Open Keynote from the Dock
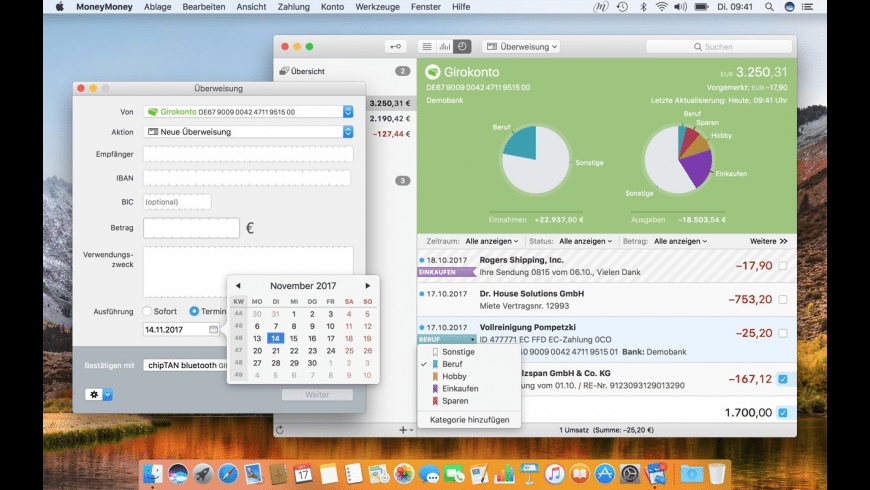Viewport: 870px width, 490px height. [x=529, y=474]
